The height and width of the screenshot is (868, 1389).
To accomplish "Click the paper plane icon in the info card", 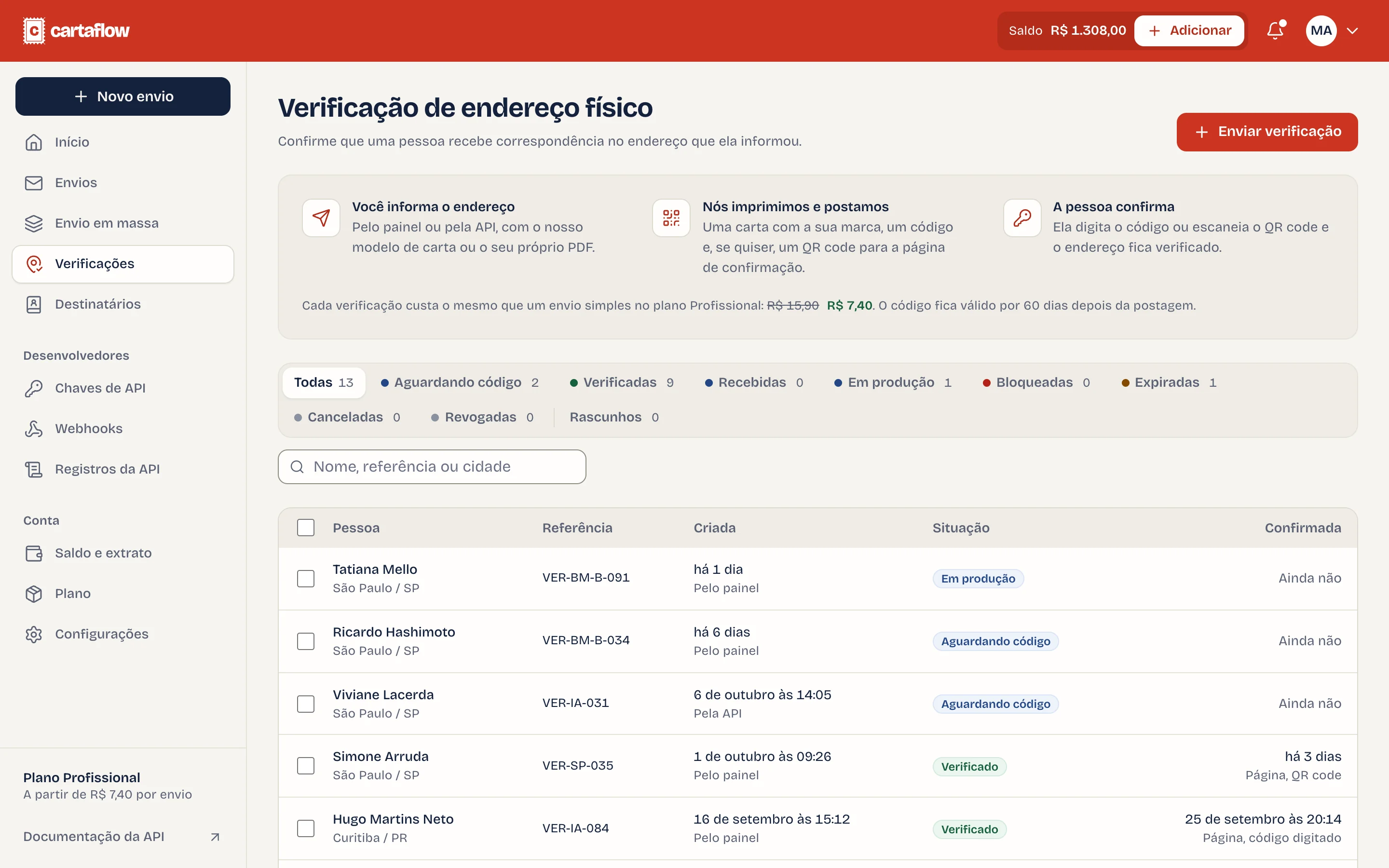I will tap(321, 218).
